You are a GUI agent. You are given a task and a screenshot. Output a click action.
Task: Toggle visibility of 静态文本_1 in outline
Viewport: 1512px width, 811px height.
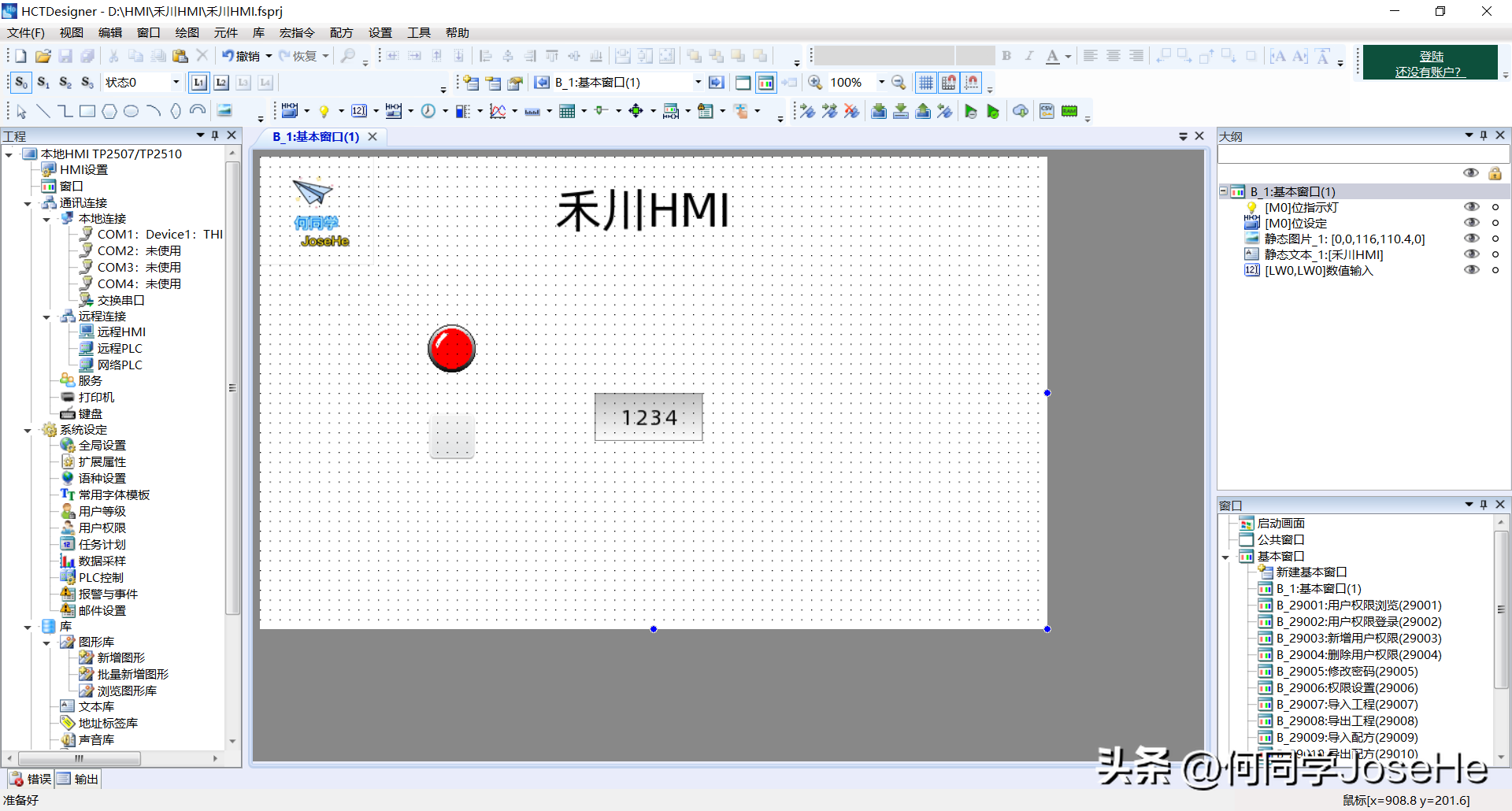point(1470,254)
